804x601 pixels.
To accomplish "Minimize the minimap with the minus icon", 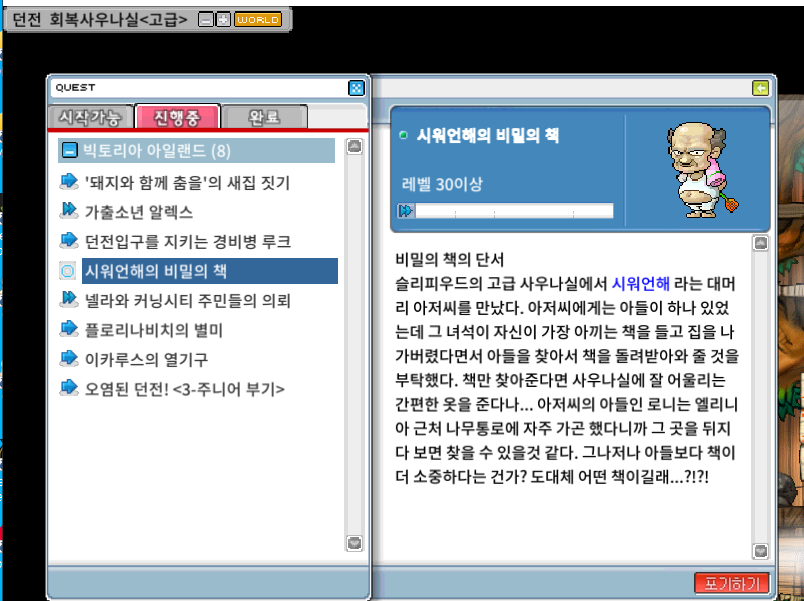I will pyautogui.click(x=206, y=20).
